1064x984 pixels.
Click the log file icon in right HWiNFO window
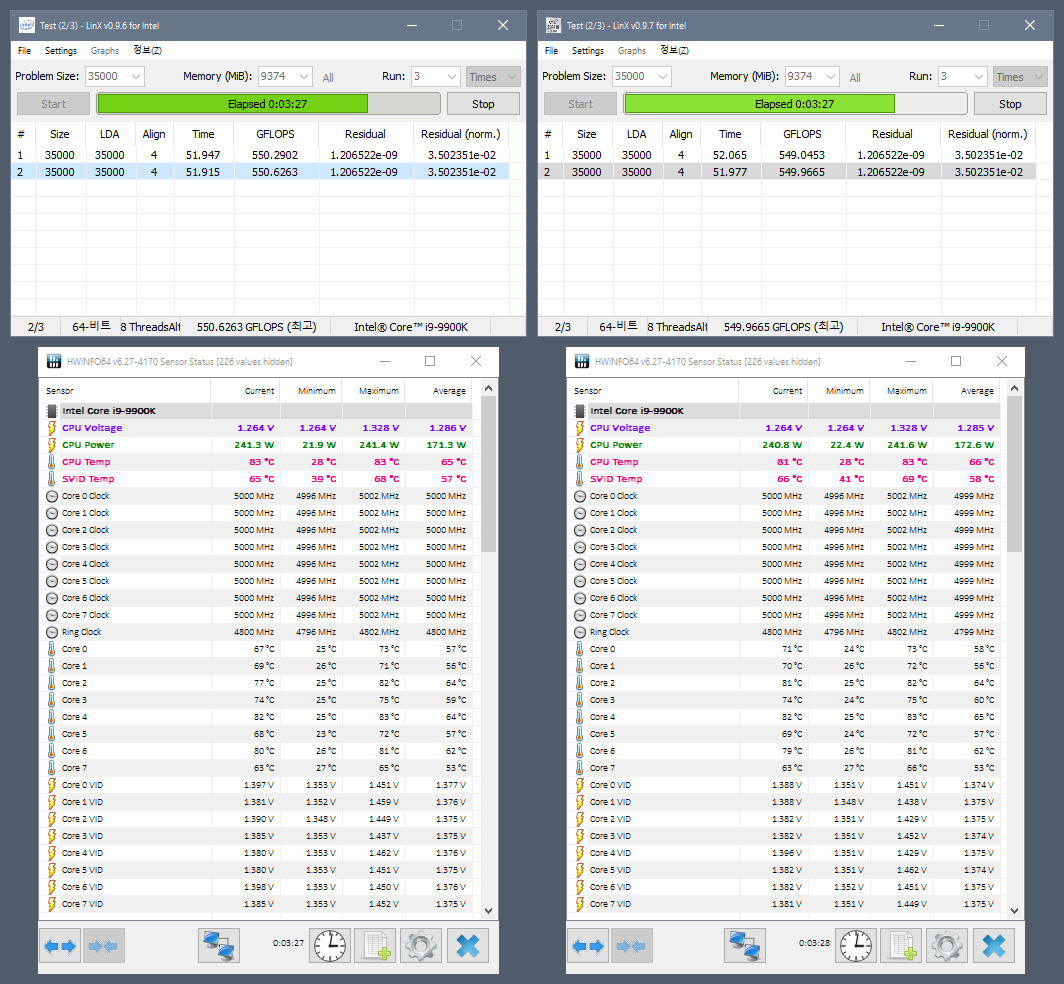pos(902,945)
